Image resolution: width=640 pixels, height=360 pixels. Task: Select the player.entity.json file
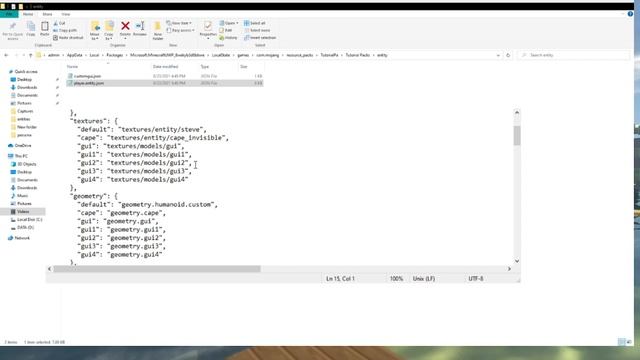[x=164, y=83]
